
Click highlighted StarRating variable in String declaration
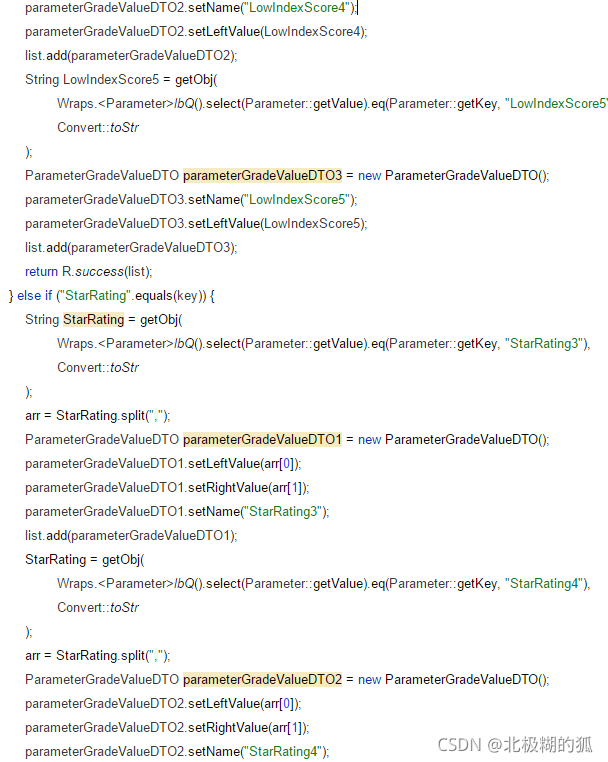click(x=93, y=320)
